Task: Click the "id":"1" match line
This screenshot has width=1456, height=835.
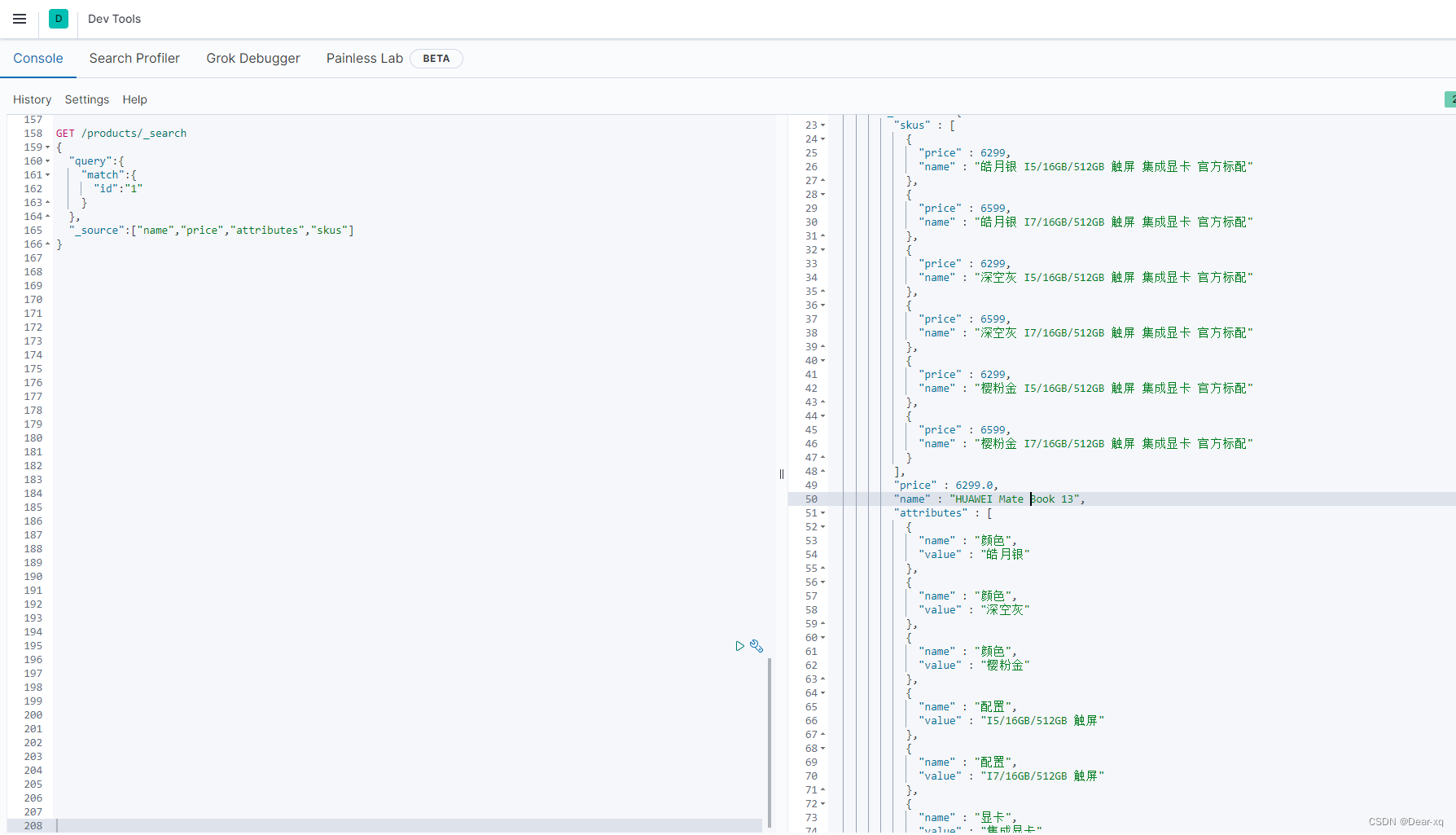Action: (118, 189)
